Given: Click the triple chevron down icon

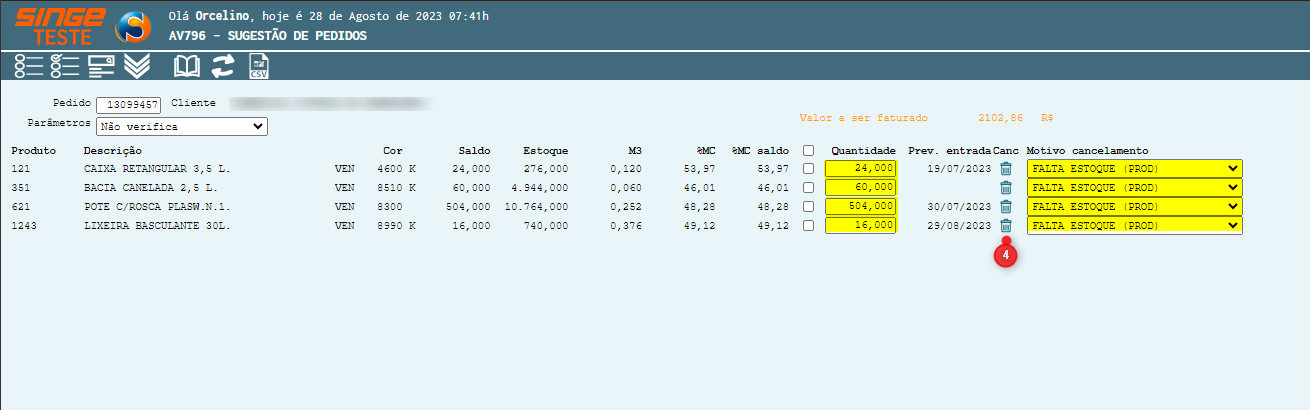Looking at the screenshot, I should click(137, 66).
